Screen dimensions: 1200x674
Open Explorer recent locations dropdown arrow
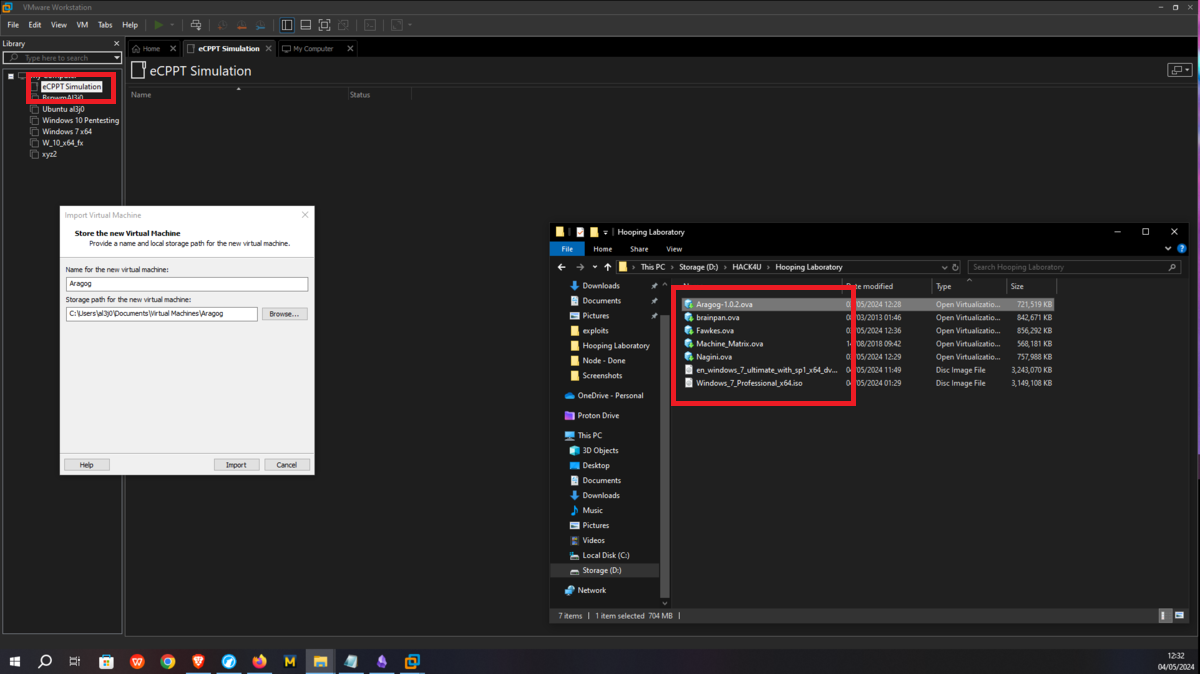click(x=594, y=267)
